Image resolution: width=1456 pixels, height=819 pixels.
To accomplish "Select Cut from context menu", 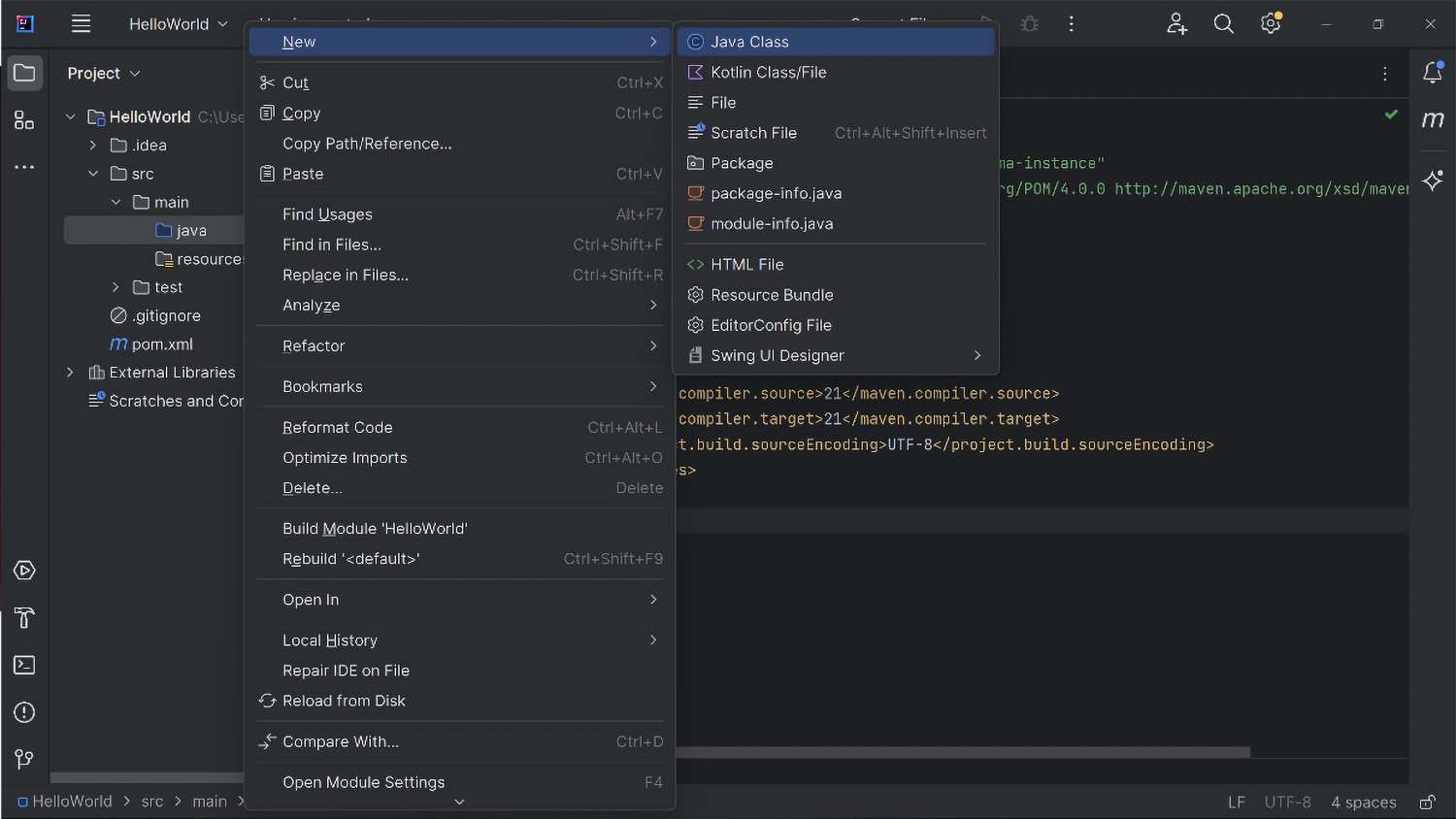I will (460, 83).
